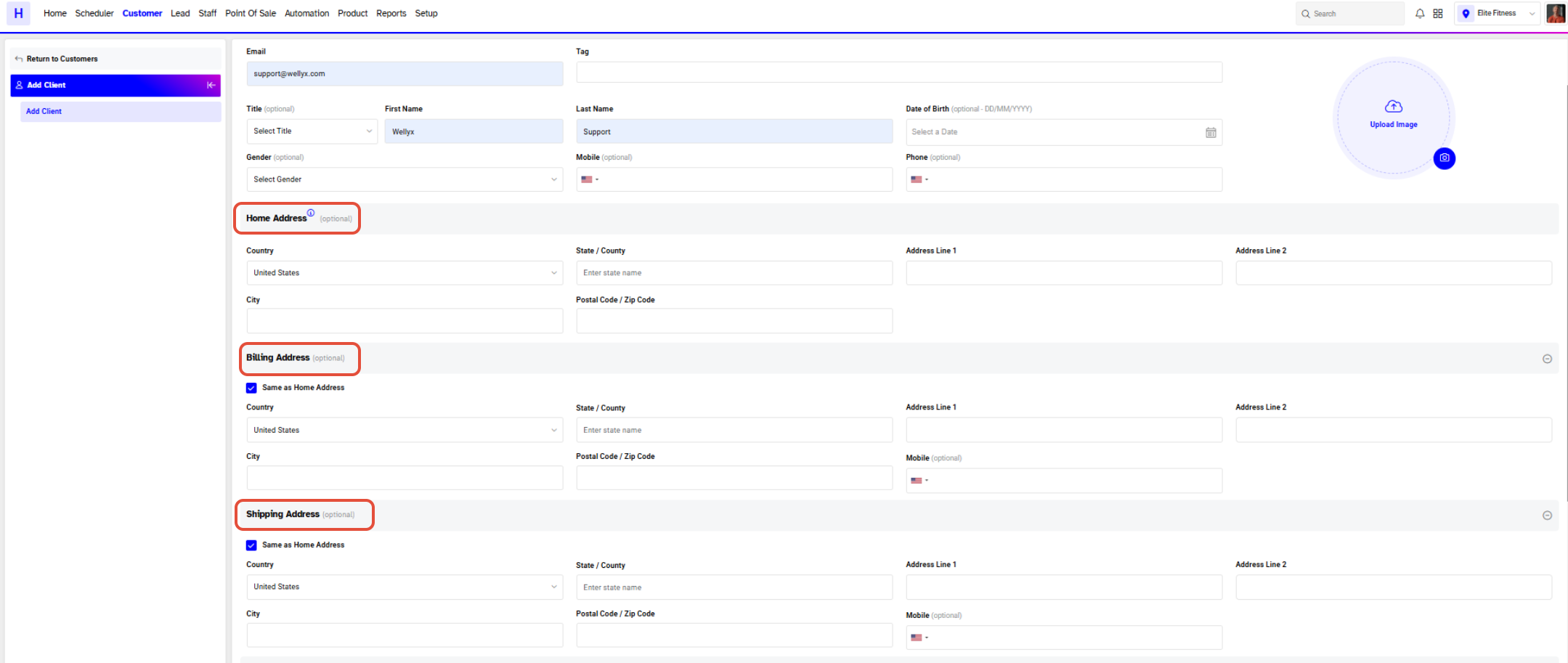Open the Select Title dropdown
The image size is (1568, 663).
pos(312,131)
